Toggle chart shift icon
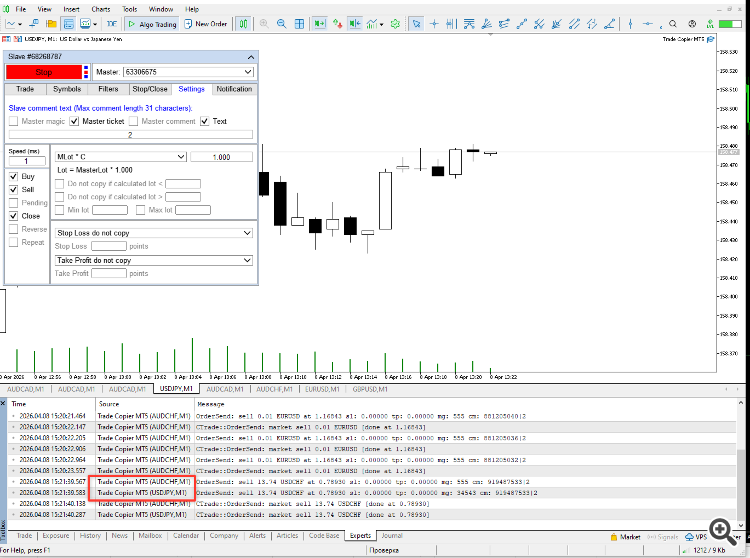This screenshot has height=558, width=750. pyautogui.click(x=354, y=23)
